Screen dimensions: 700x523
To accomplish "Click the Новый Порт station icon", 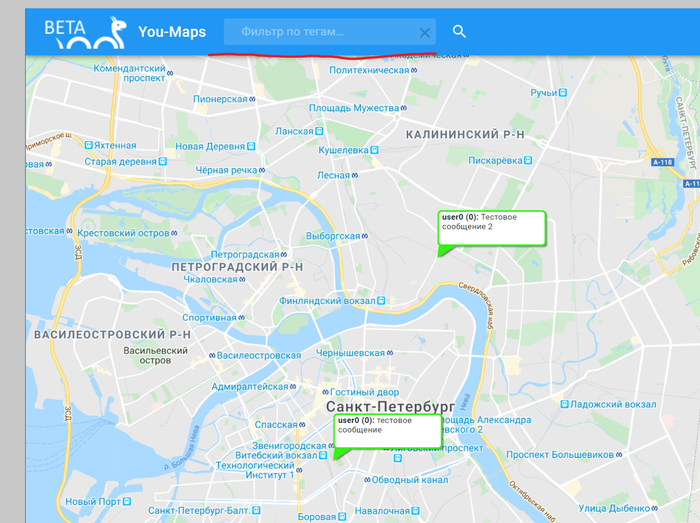I will coord(127,502).
